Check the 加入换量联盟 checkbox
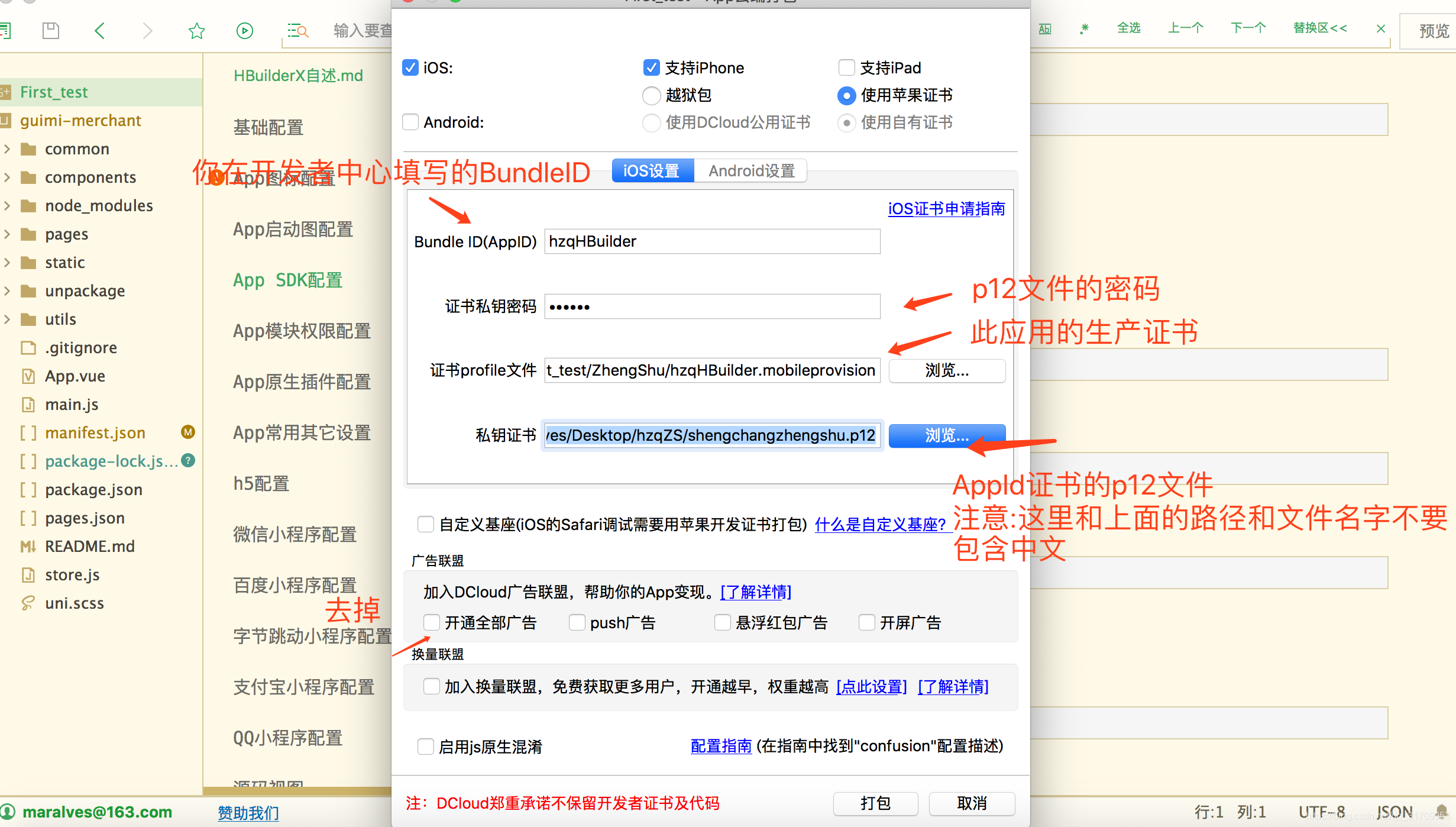The height and width of the screenshot is (827, 1456). point(432,686)
